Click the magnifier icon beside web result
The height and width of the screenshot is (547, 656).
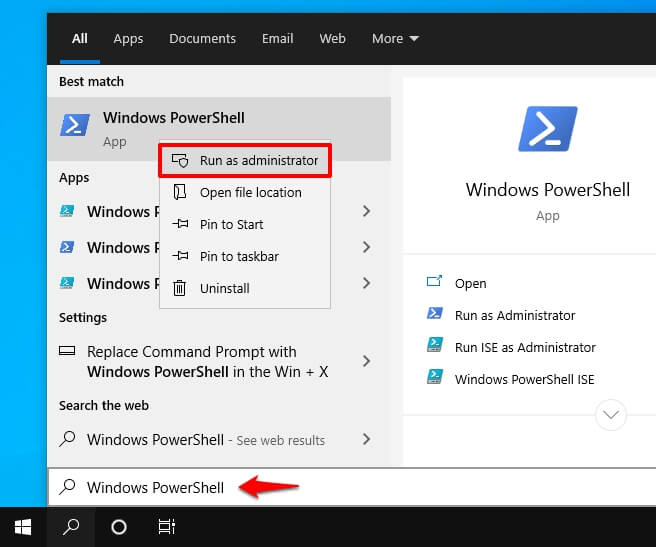(x=67, y=439)
